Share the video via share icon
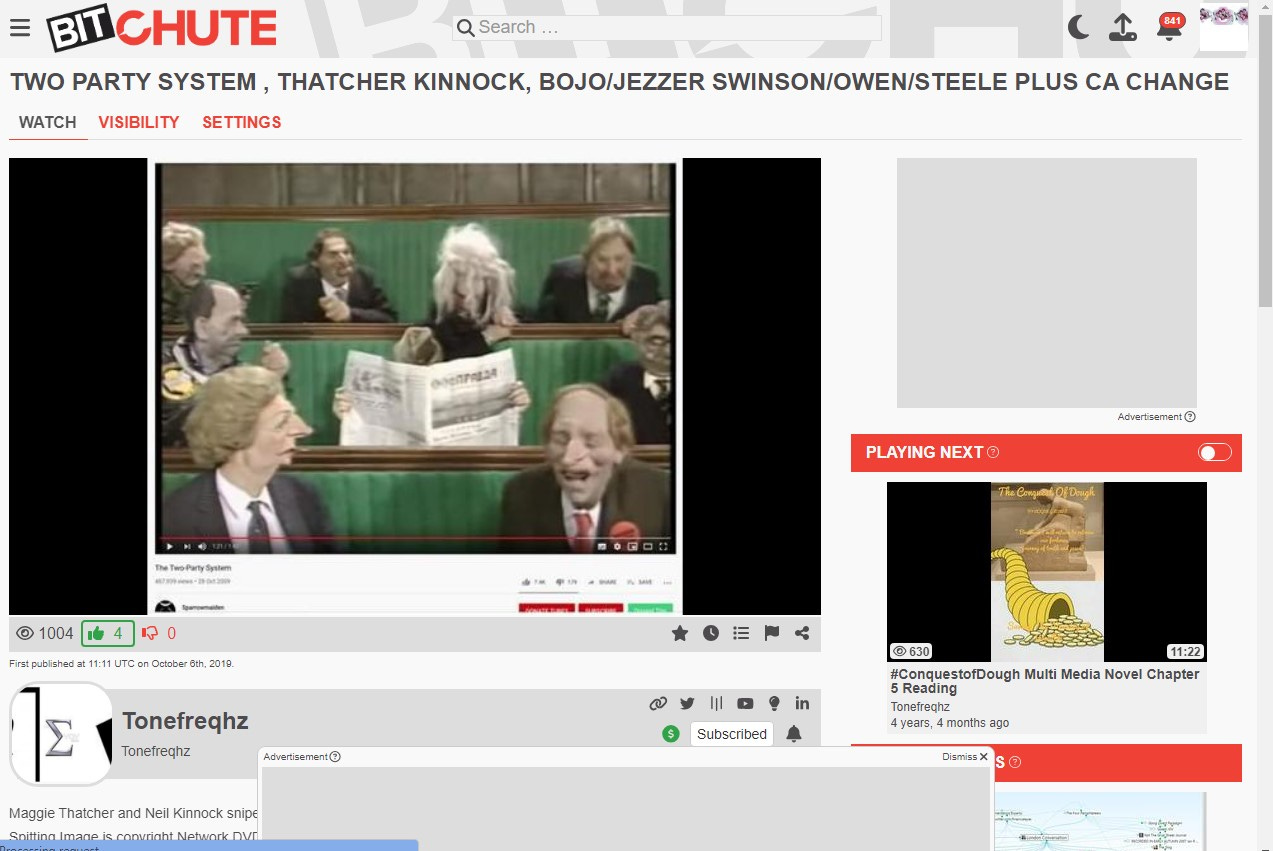The image size is (1273, 851). 802,633
